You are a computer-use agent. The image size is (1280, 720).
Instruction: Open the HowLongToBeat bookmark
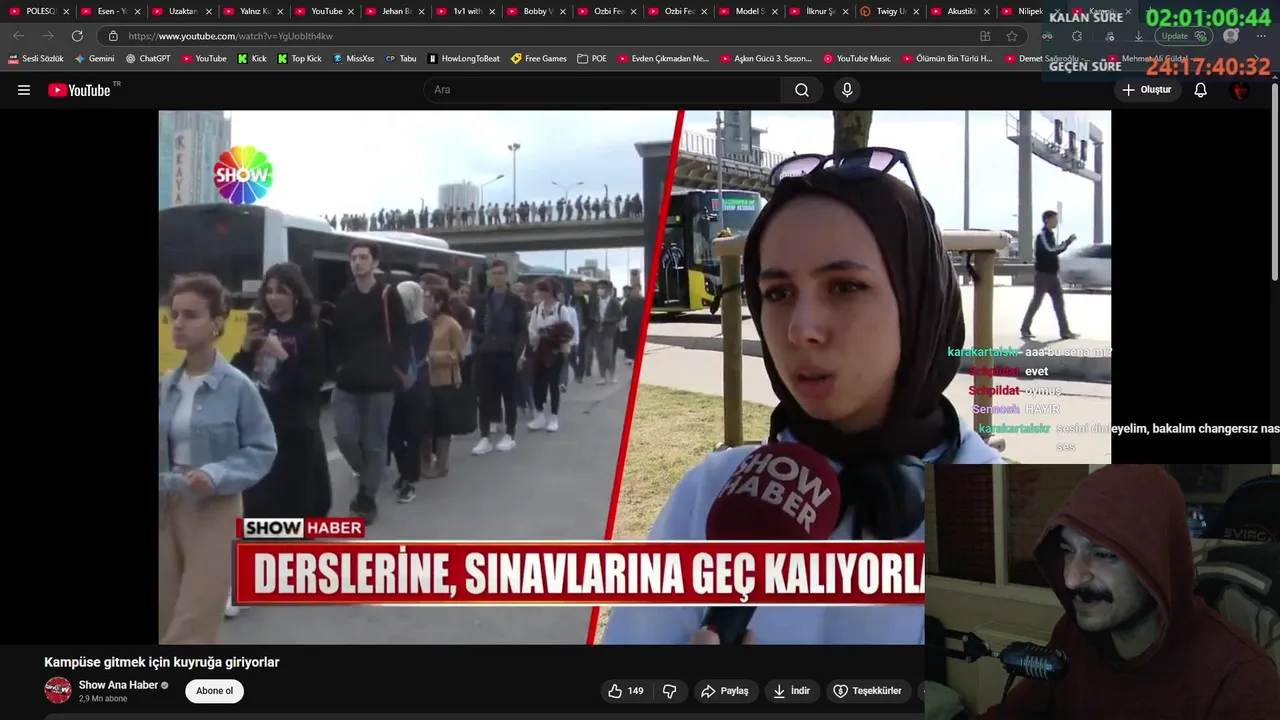(x=463, y=59)
